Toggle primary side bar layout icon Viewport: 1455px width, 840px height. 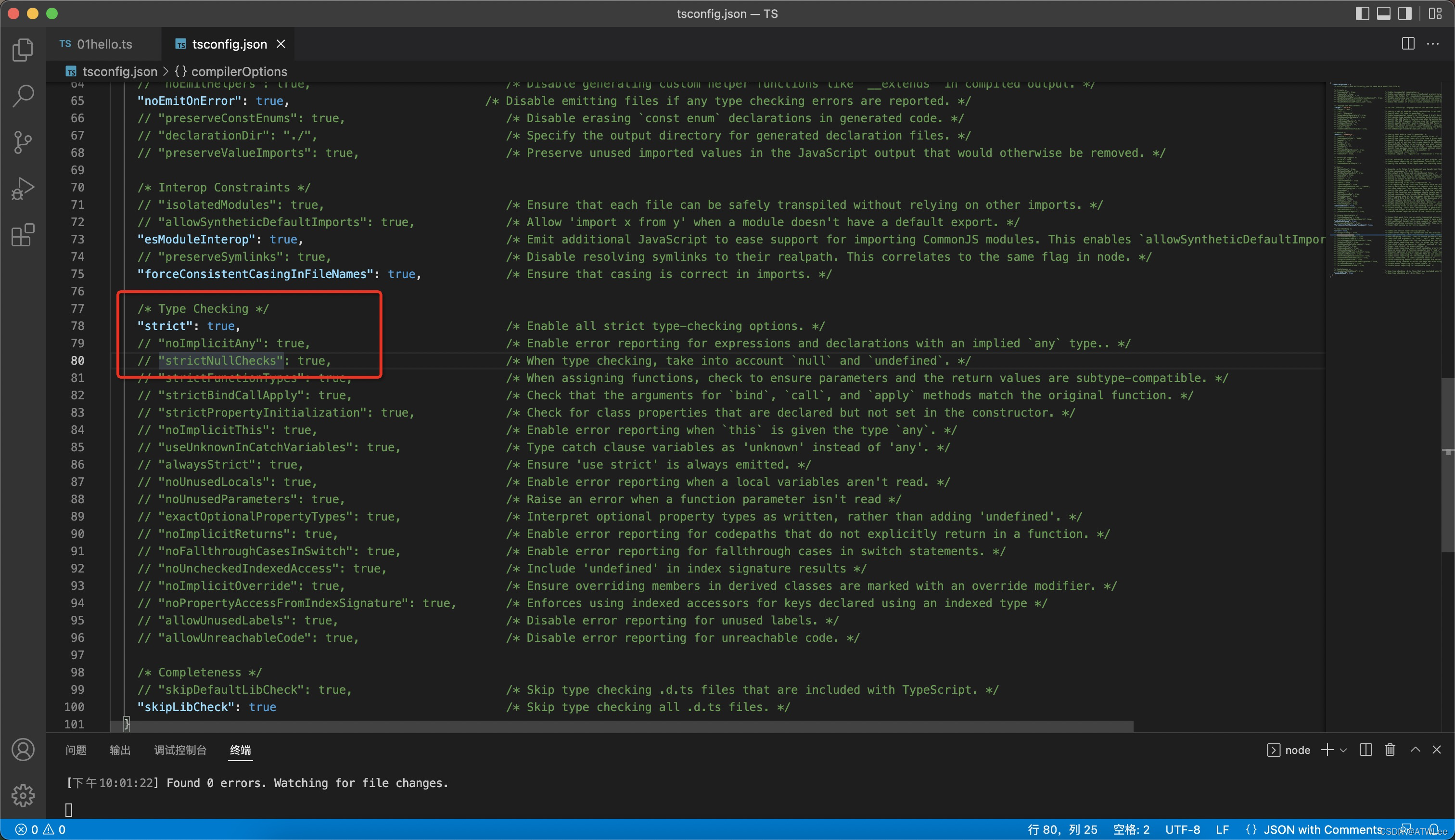tap(1362, 13)
